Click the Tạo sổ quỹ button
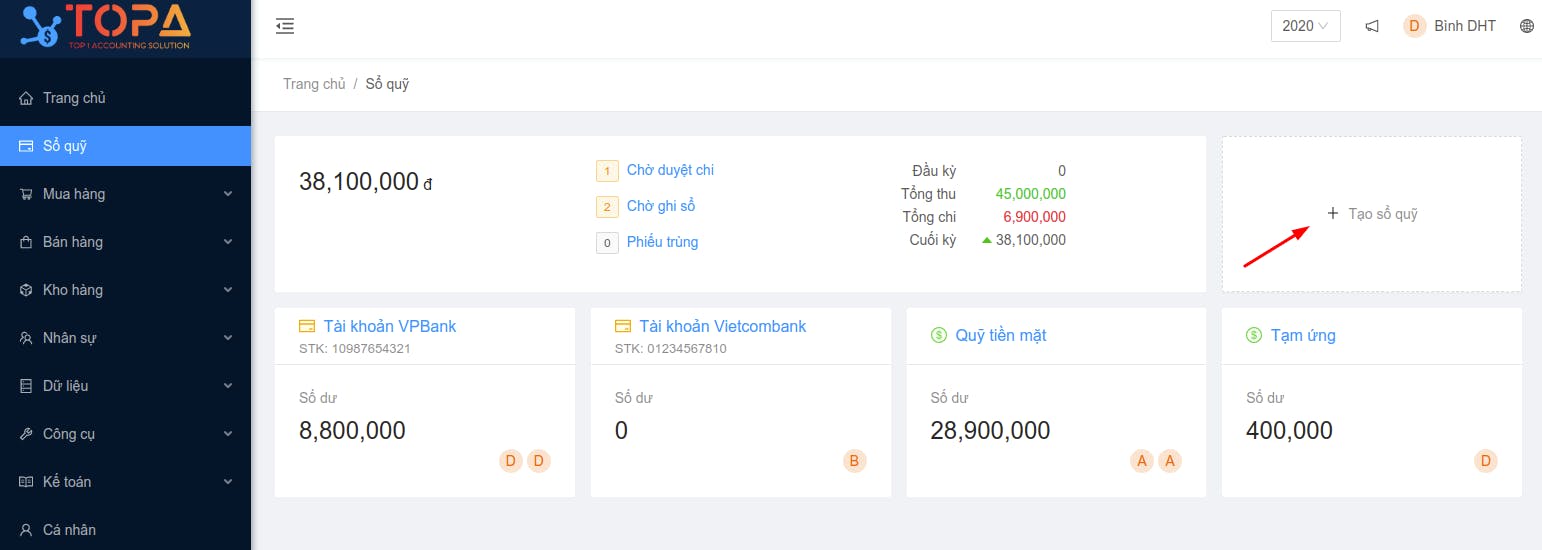The image size is (1542, 550). 1372,214
